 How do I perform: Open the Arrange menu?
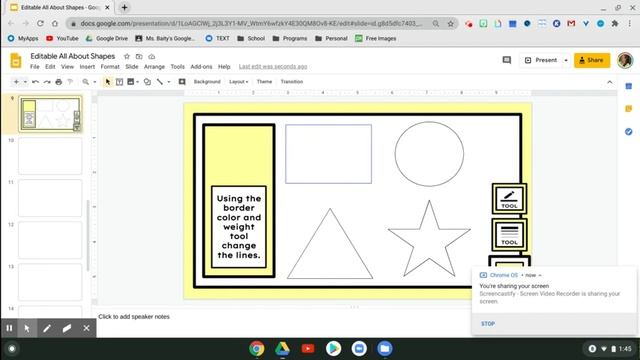pos(154,67)
